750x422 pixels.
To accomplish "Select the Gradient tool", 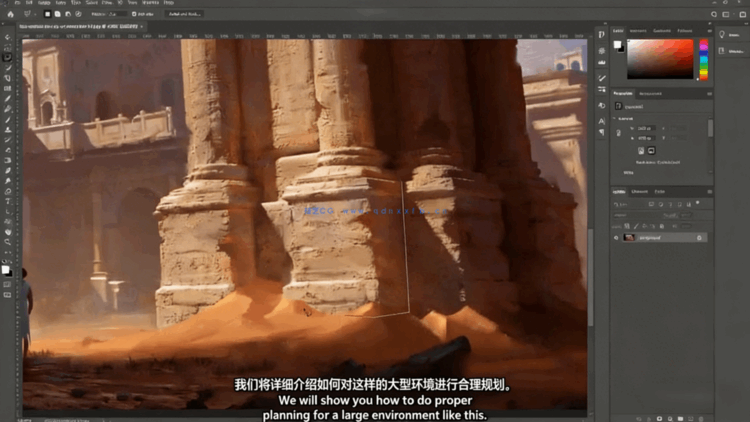I will pyautogui.click(x=7, y=160).
